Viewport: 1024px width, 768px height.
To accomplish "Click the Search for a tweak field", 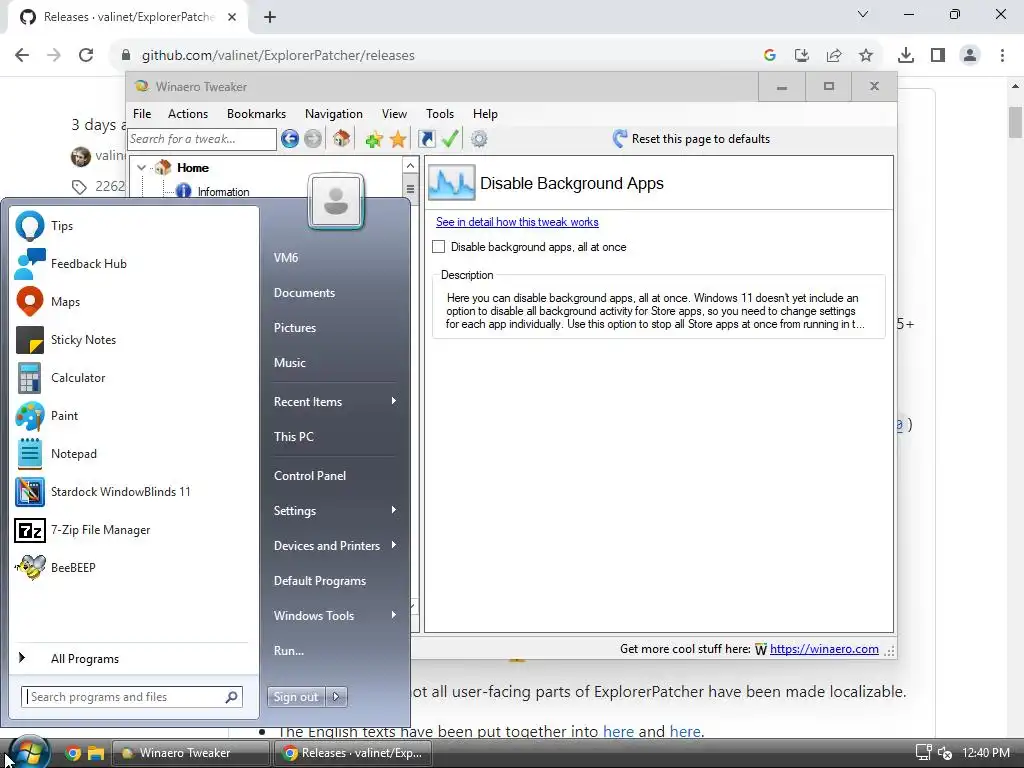I will coord(202,139).
